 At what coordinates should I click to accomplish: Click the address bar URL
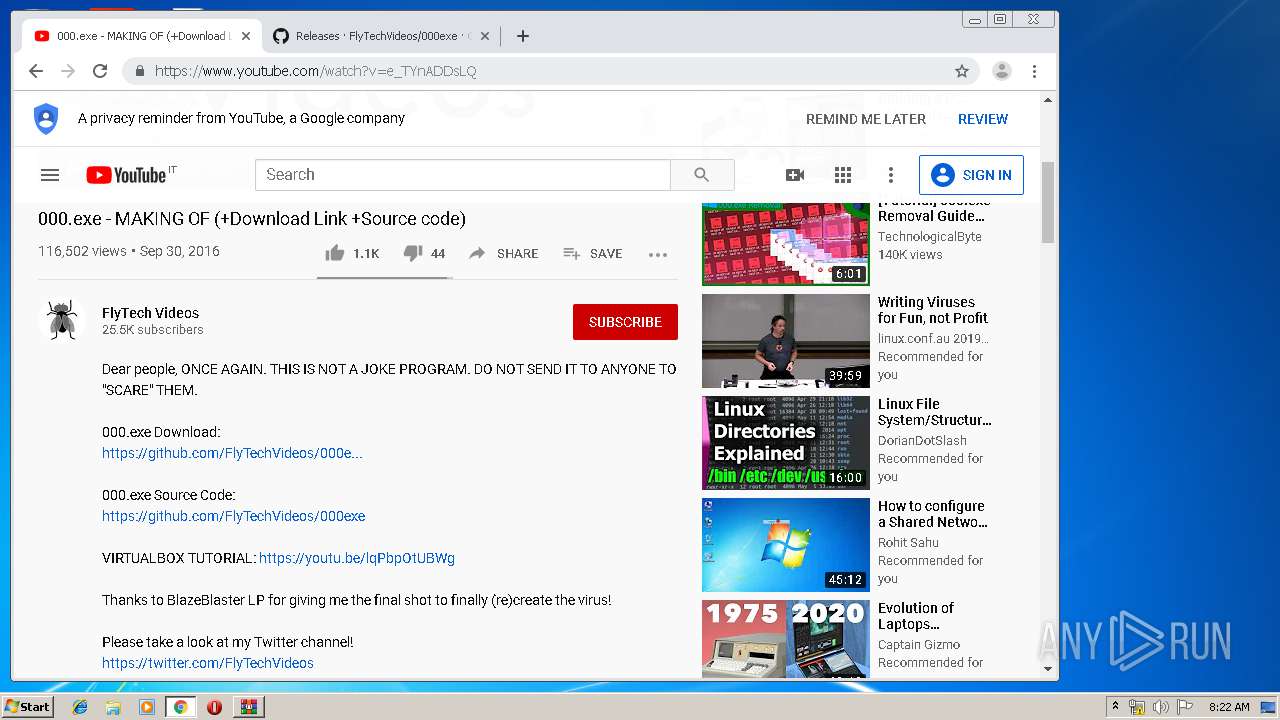[315, 71]
